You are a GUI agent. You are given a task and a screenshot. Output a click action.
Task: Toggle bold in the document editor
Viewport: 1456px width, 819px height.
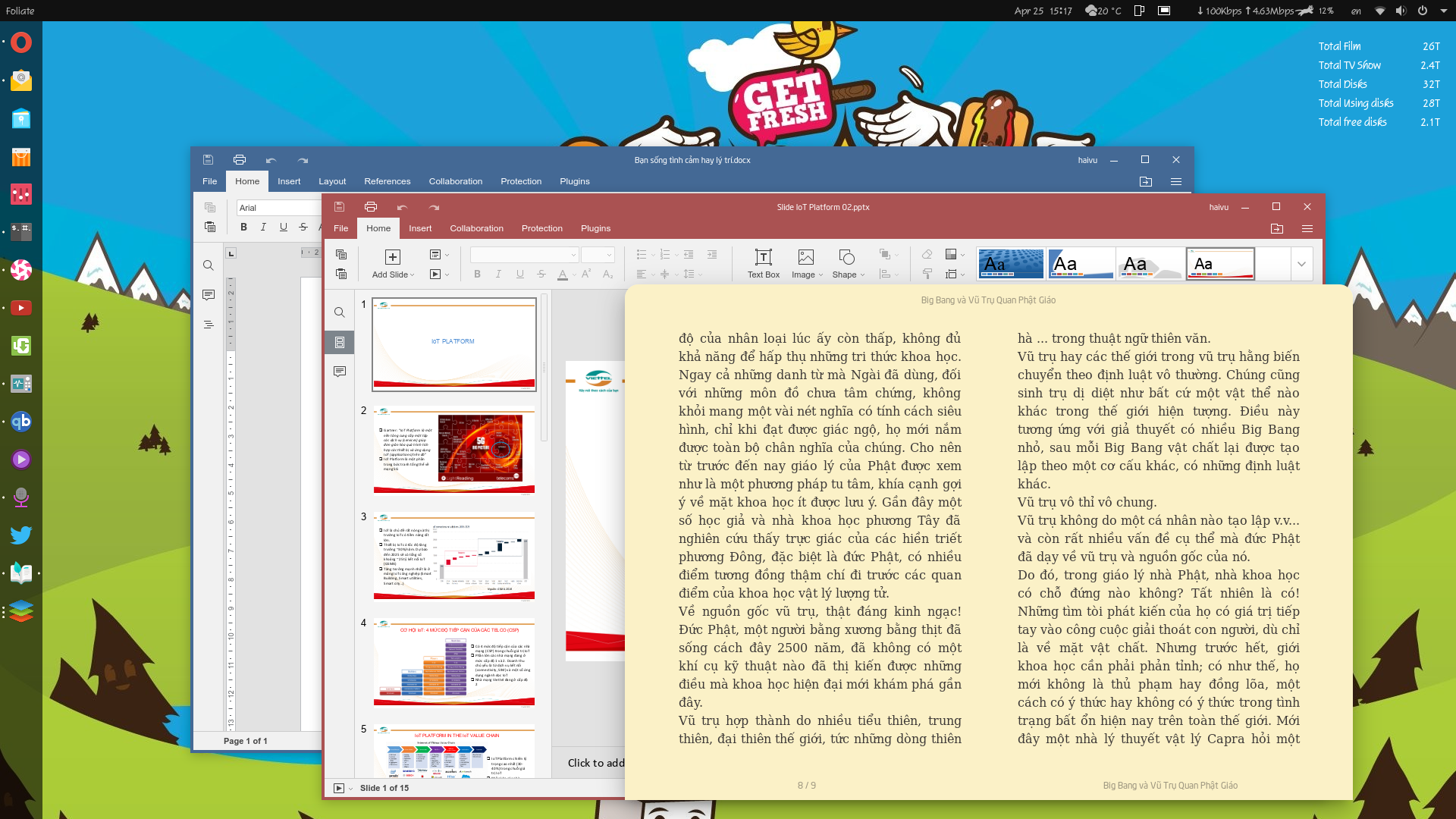[243, 227]
